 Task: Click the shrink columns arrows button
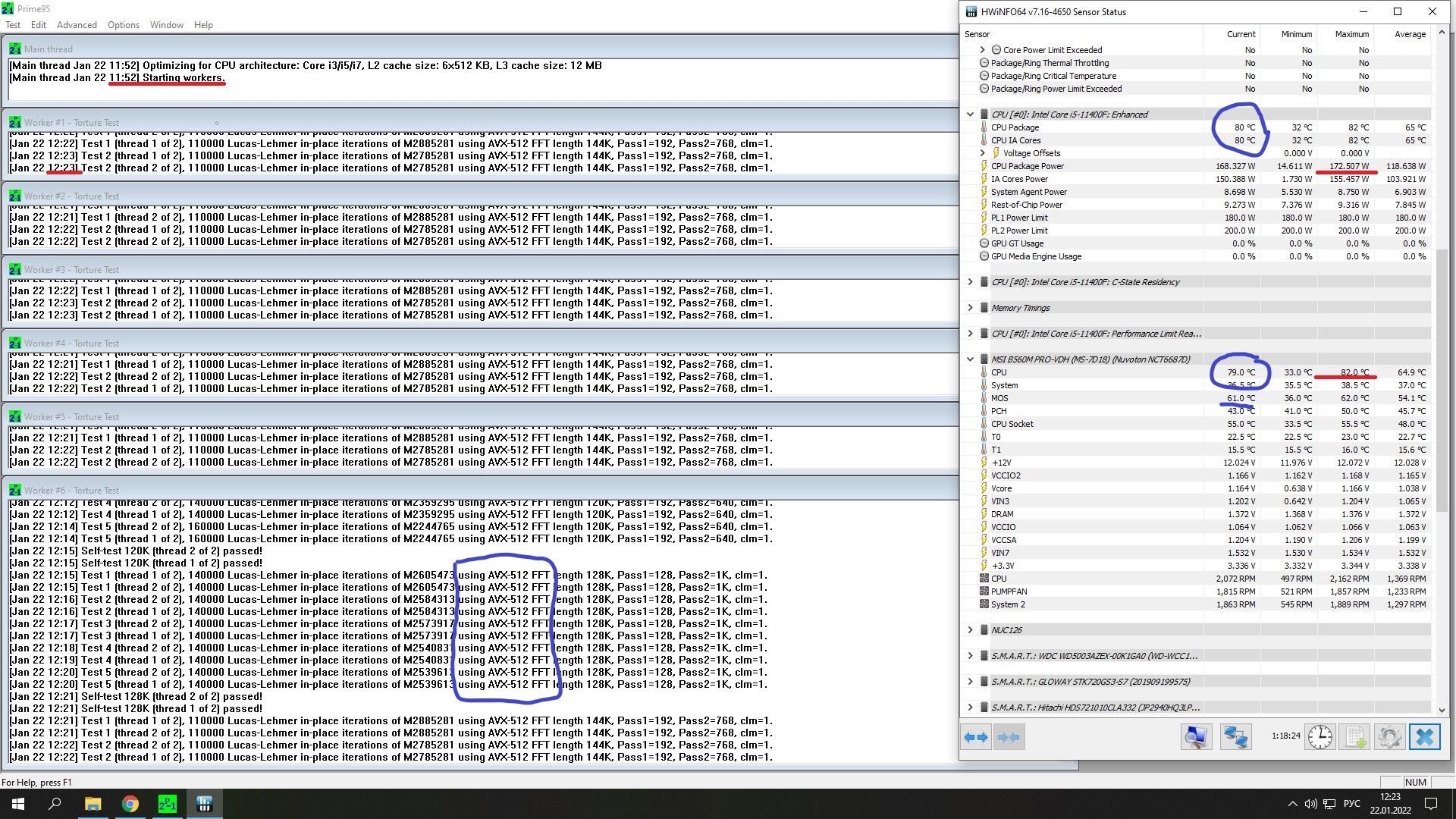point(1009,737)
